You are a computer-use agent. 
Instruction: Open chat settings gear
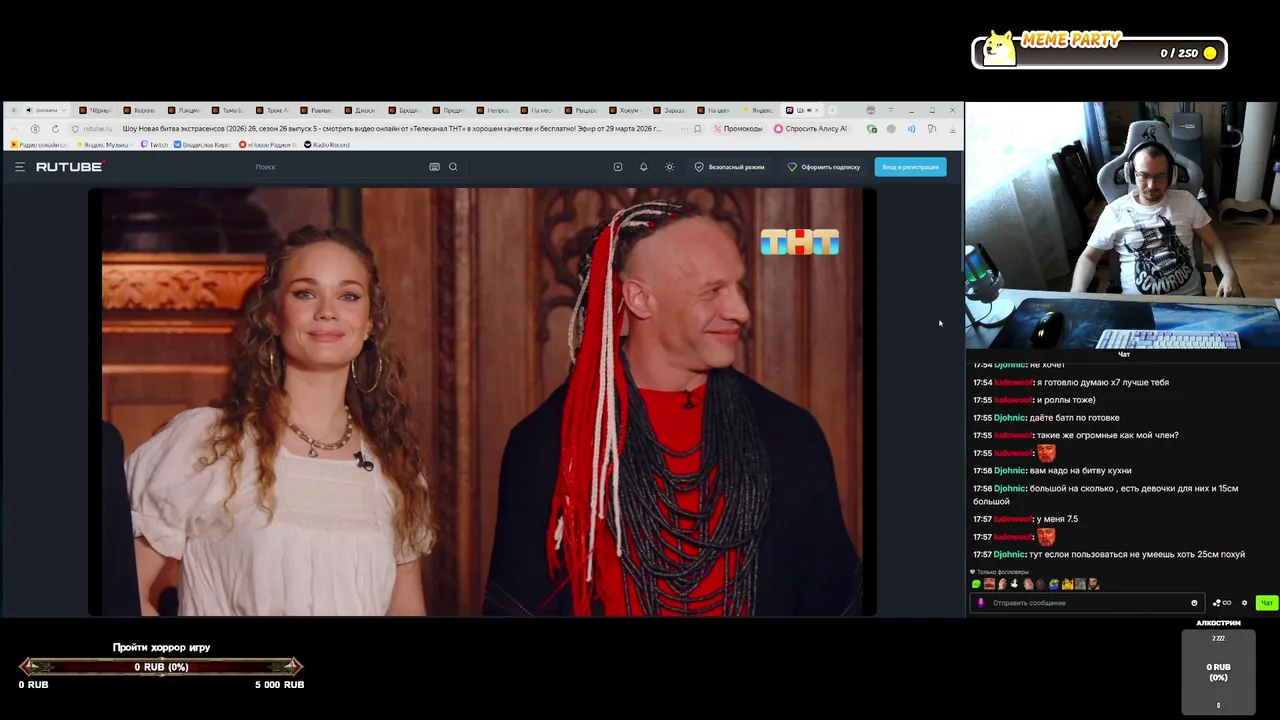[x=1244, y=603]
